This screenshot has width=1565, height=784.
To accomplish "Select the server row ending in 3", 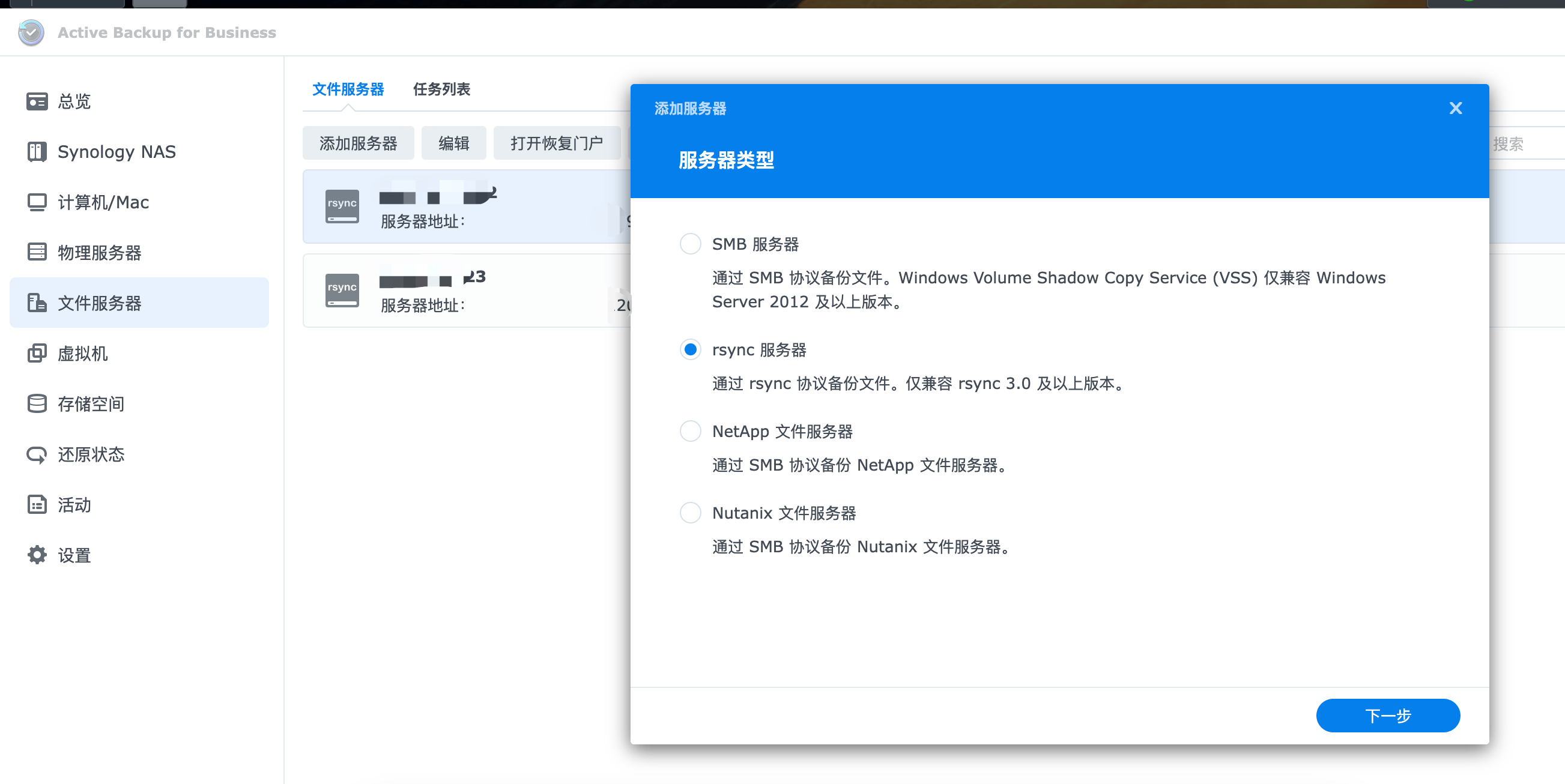I will click(467, 291).
